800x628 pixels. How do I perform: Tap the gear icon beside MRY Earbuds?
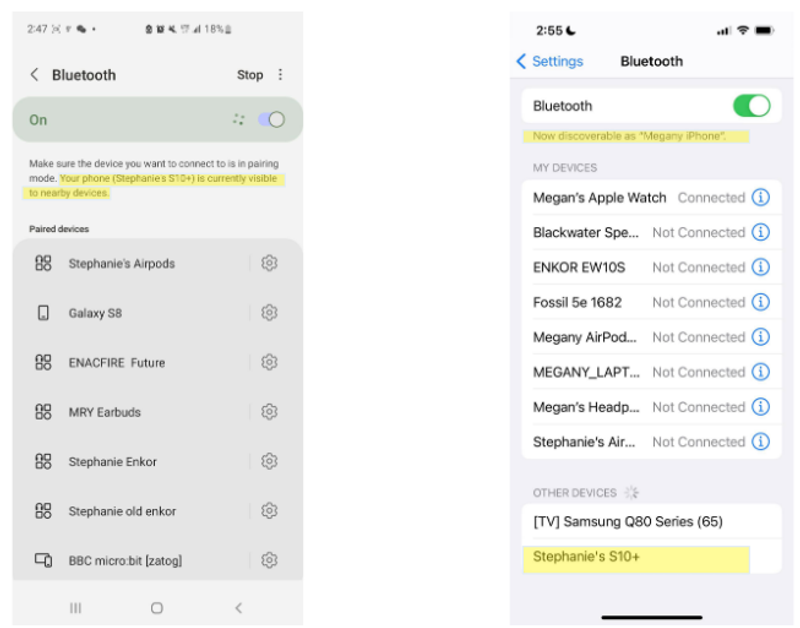pyautogui.click(x=269, y=412)
